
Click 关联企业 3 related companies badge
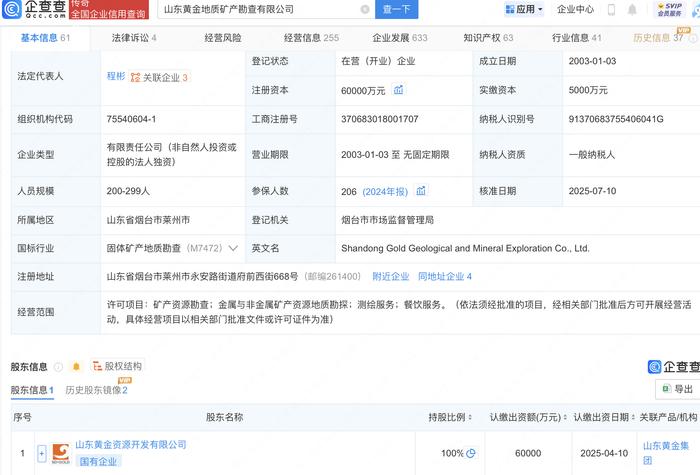pyautogui.click(x=159, y=77)
